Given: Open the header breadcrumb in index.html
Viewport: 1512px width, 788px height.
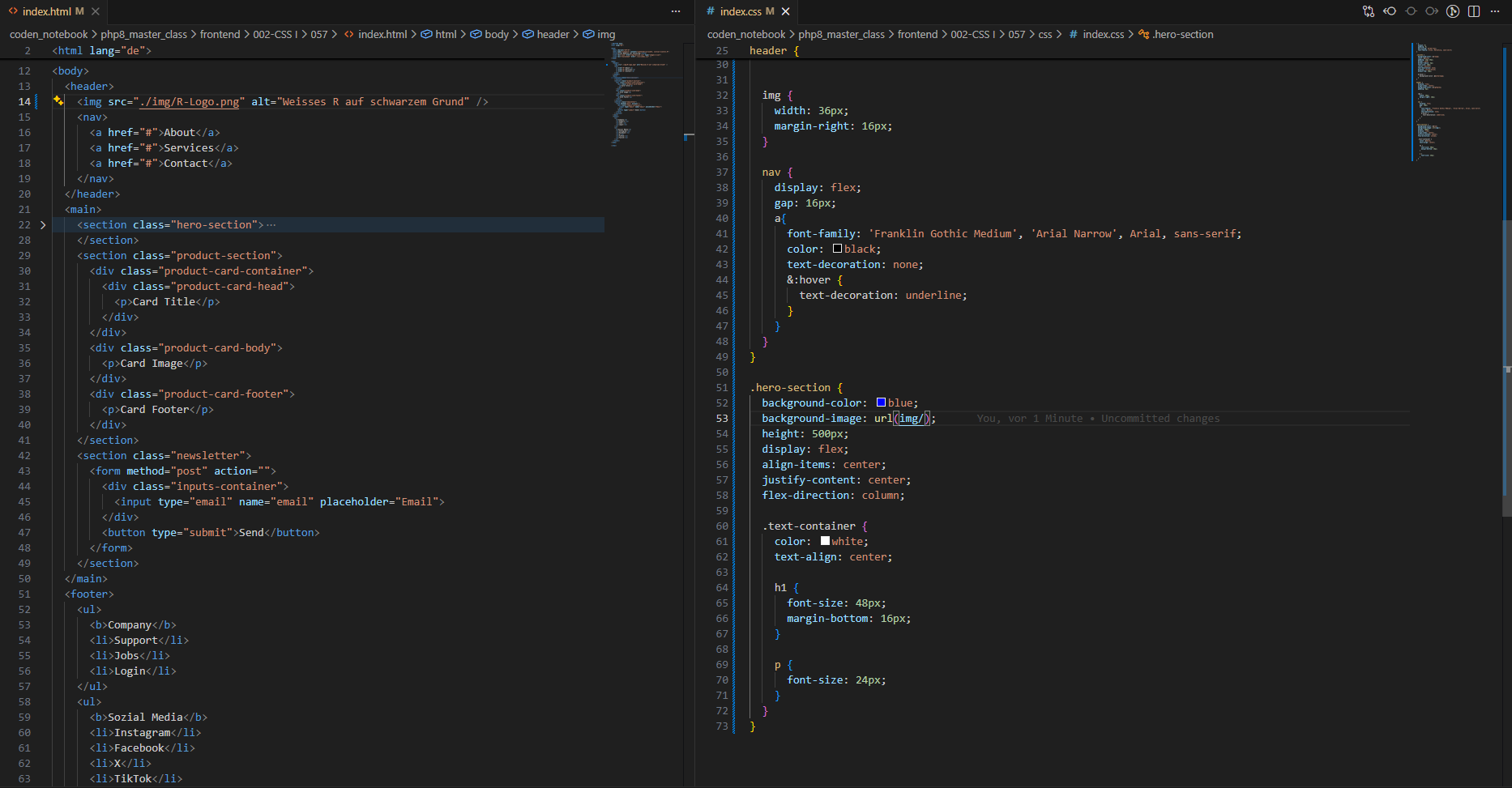Looking at the screenshot, I should pos(553,34).
